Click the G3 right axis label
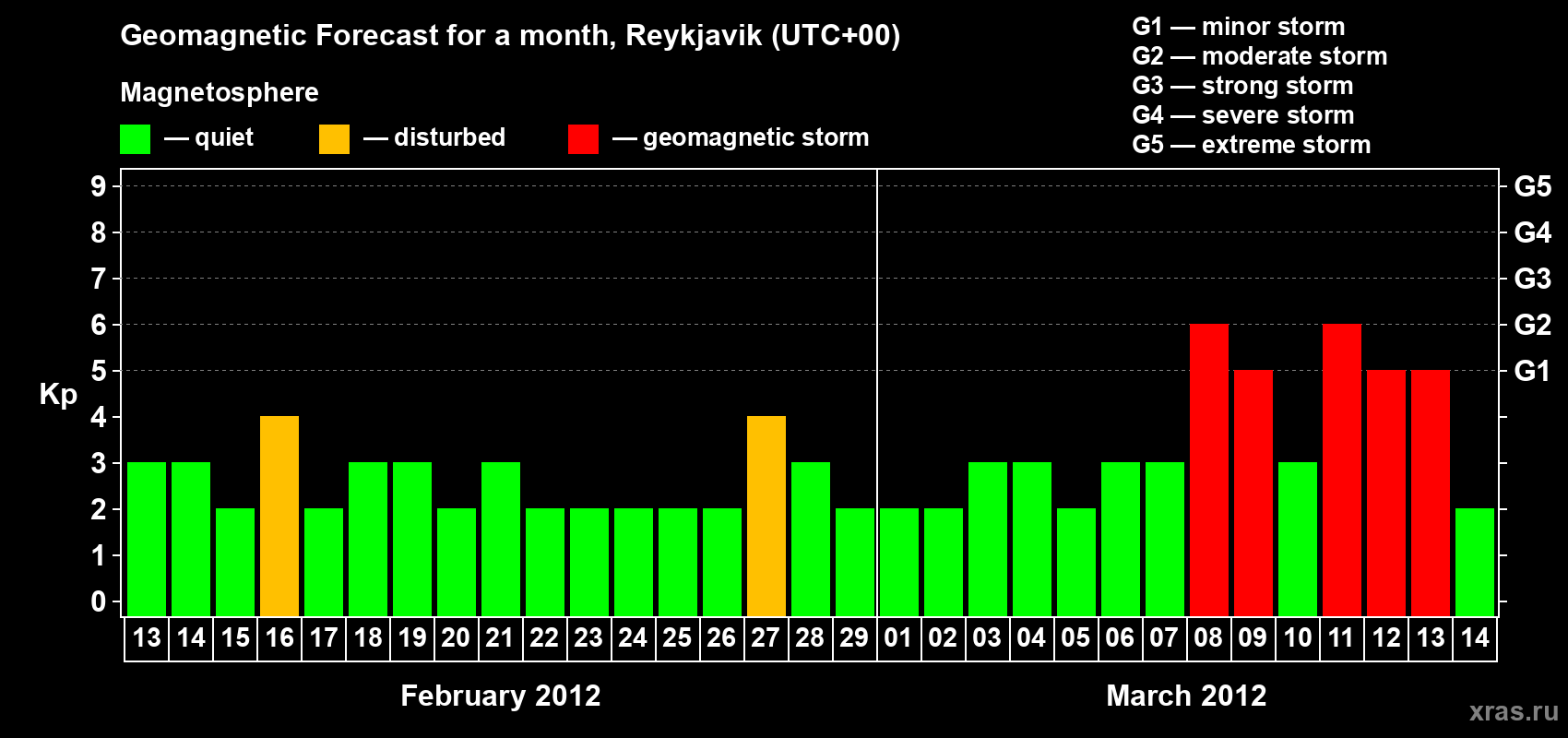Viewport: 1568px width, 738px height. point(1533,279)
